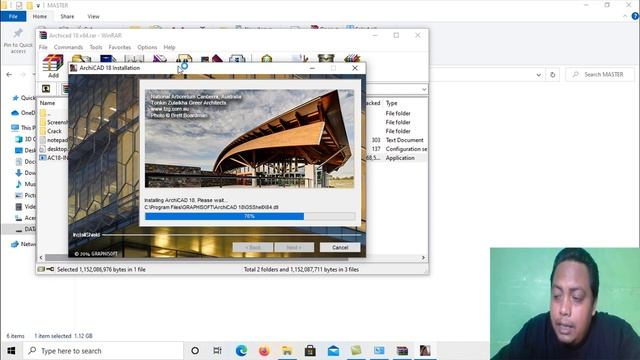Open the Windows Start menu
The height and width of the screenshot is (360, 640).
(11, 351)
